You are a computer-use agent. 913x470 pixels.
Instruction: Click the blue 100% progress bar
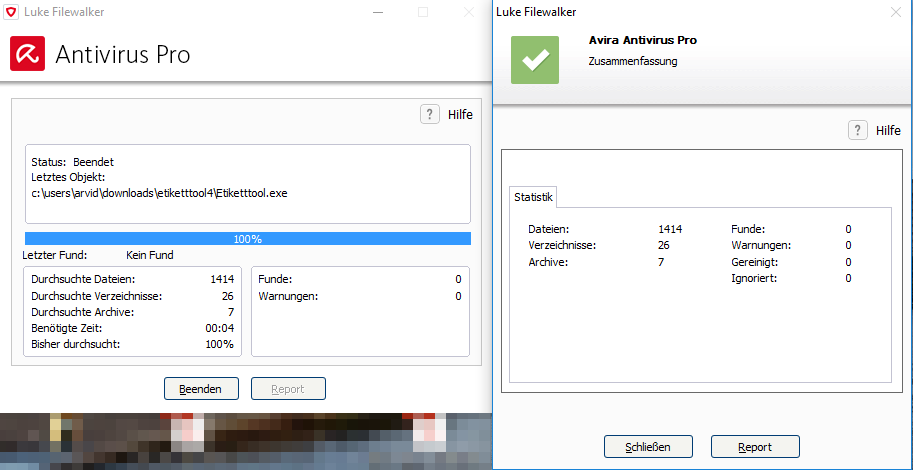click(247, 239)
